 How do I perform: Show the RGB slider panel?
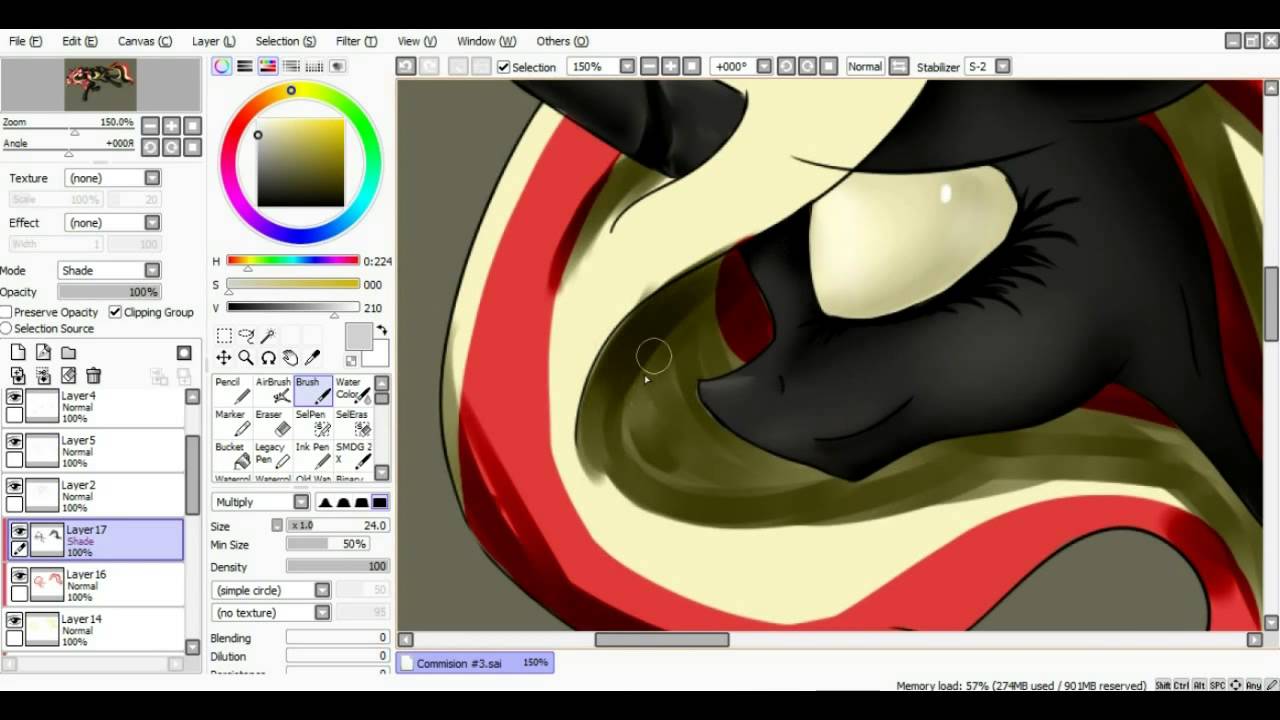point(245,66)
